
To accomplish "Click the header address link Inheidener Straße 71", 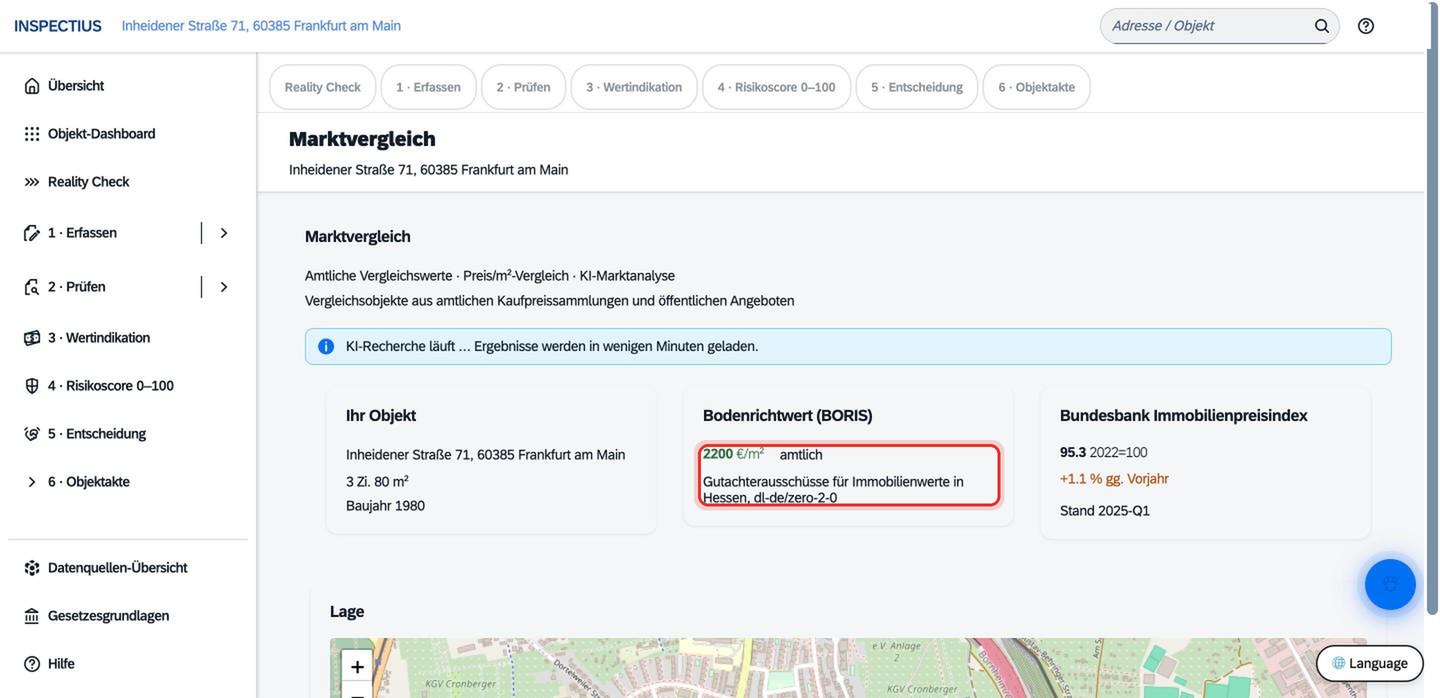I will click(261, 26).
